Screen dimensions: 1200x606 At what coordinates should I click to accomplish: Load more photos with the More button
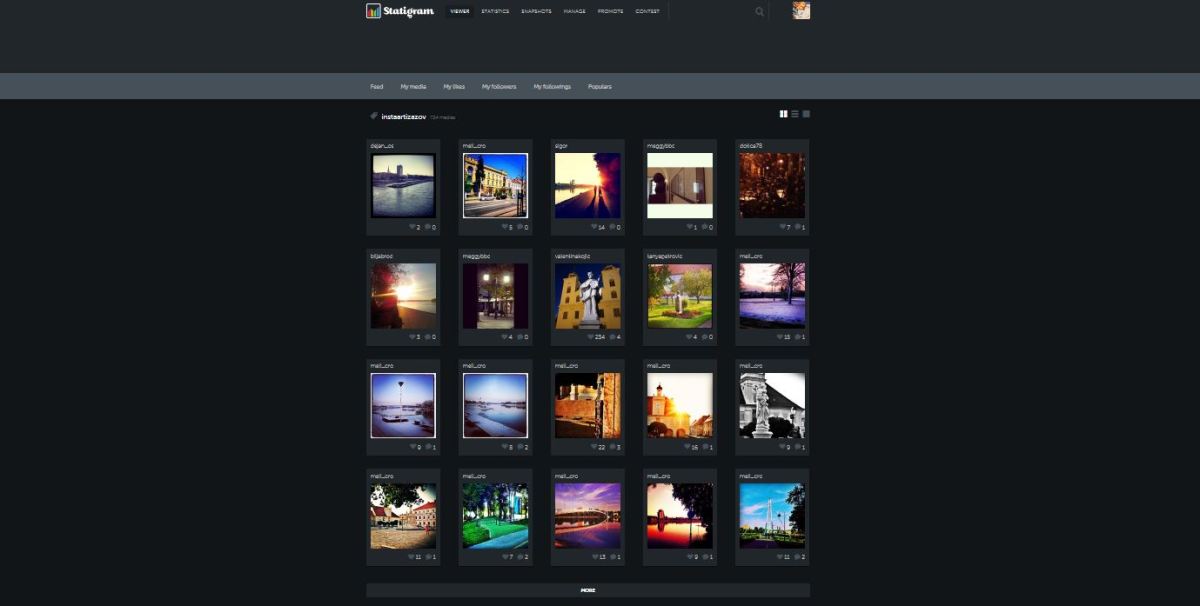588,590
